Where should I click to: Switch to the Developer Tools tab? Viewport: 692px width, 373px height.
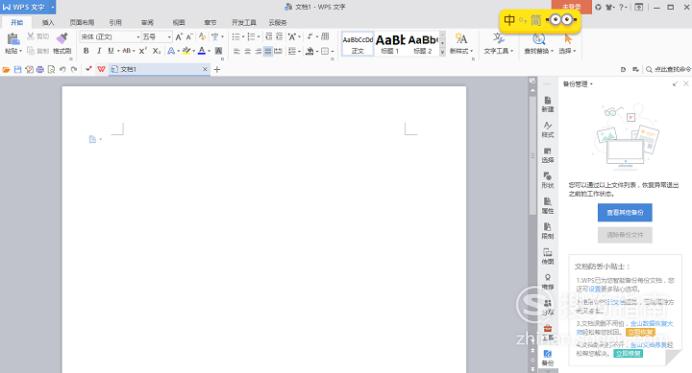244,23
